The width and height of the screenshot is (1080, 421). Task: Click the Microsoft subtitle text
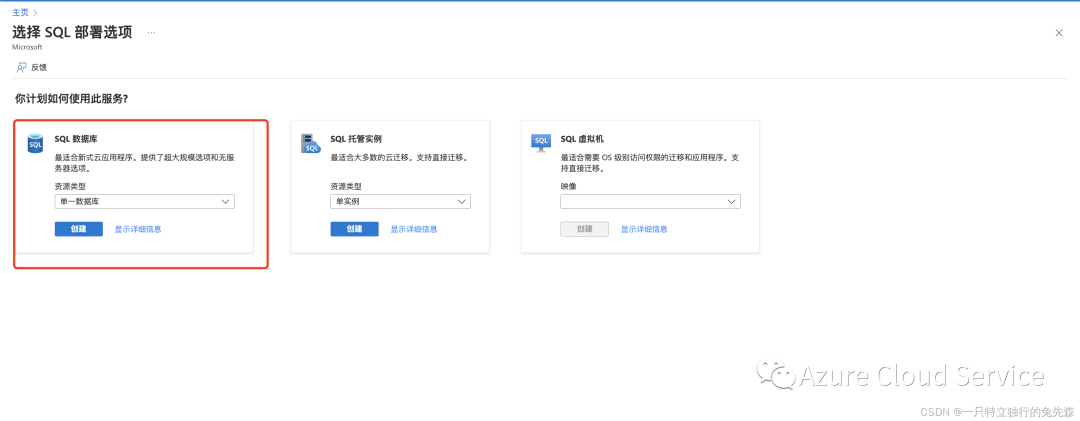point(28,47)
